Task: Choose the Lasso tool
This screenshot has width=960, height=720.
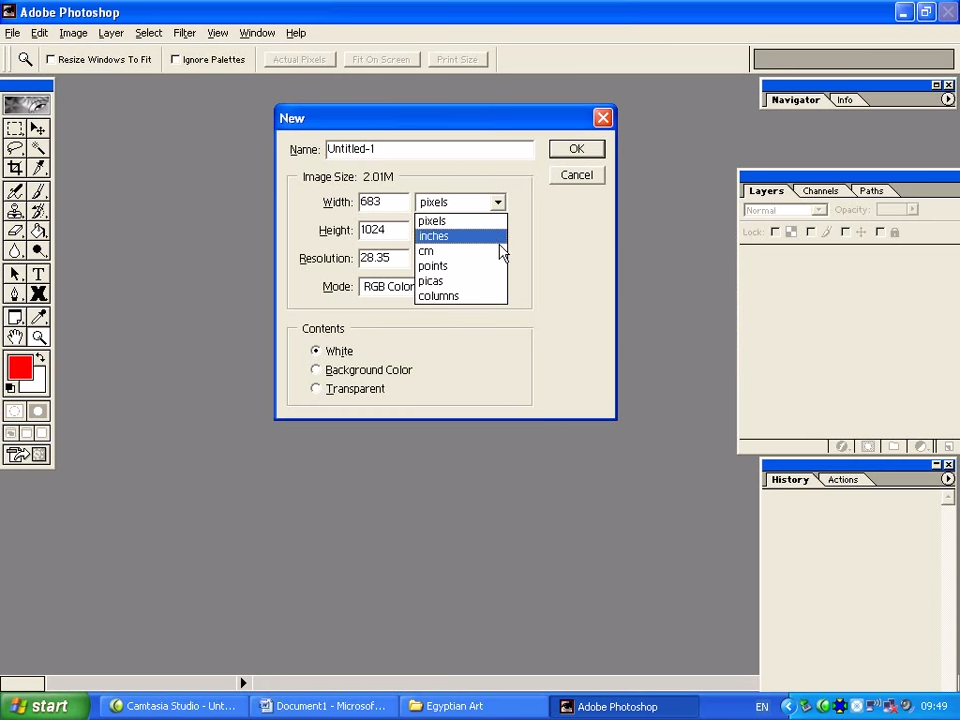Action: pyautogui.click(x=15, y=148)
